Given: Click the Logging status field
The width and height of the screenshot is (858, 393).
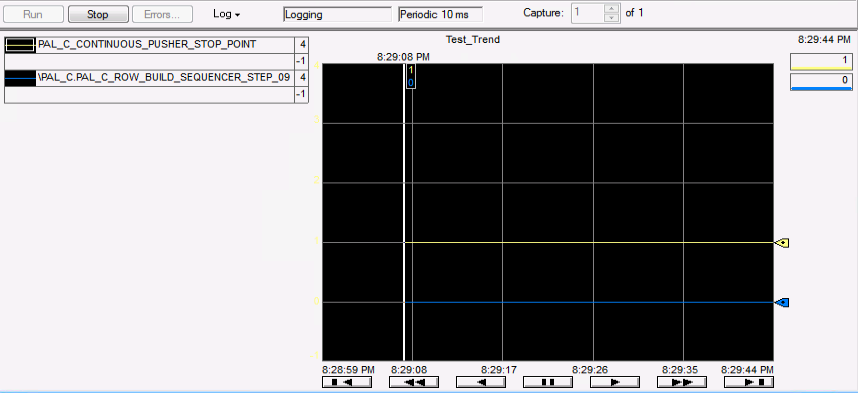Looking at the screenshot, I should [338, 14].
